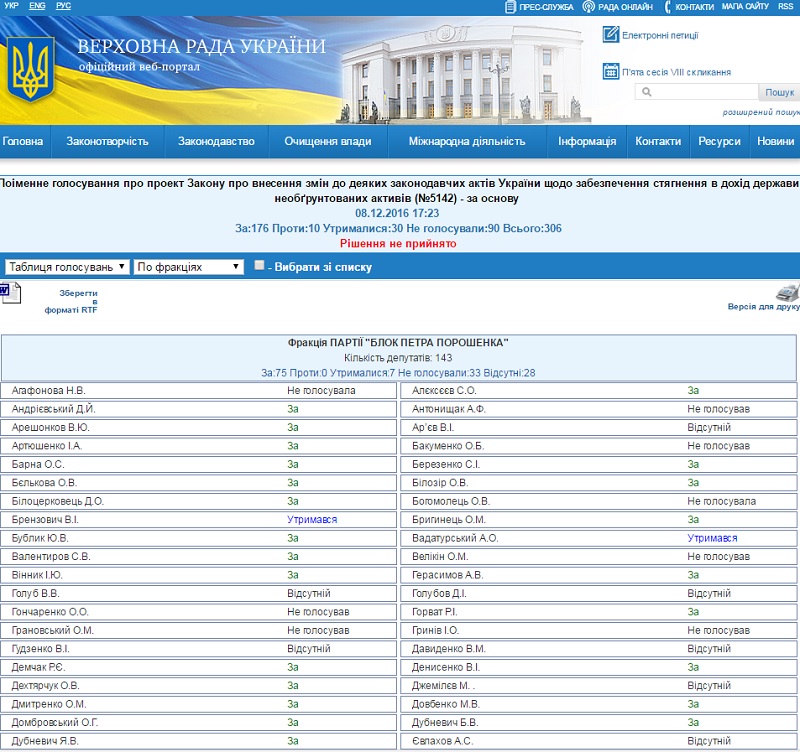Click the ПРЕС-СЛУЖБА printer icon in top bar

tap(510, 7)
